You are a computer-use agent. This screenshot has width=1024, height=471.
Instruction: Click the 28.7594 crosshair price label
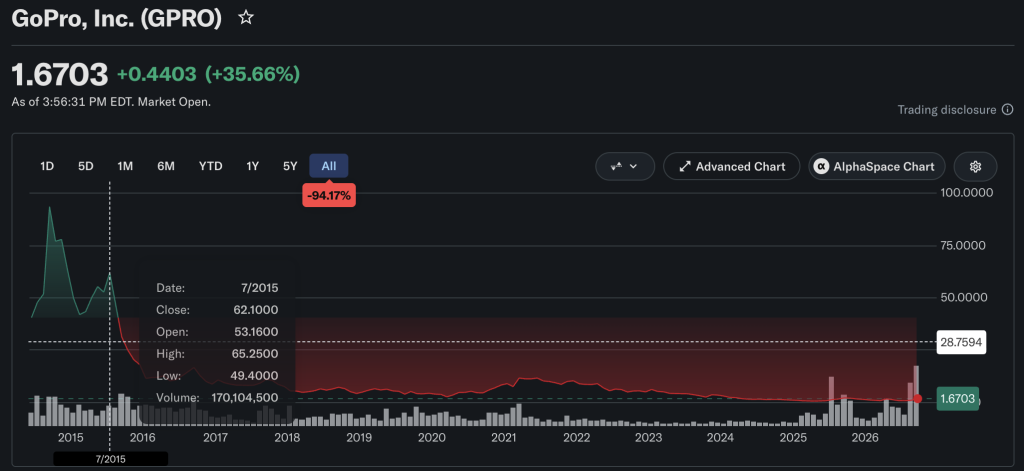(961, 342)
